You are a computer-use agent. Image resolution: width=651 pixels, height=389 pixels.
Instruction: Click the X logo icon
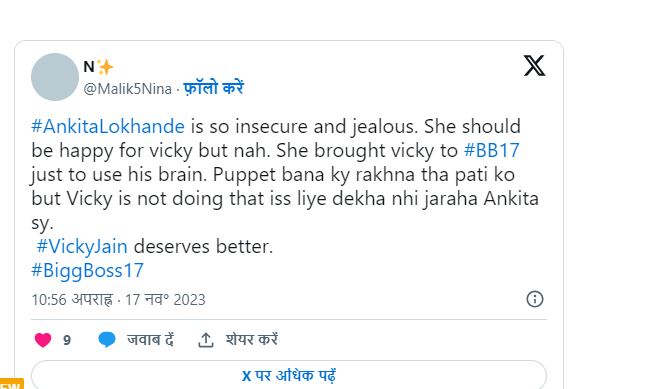534,66
